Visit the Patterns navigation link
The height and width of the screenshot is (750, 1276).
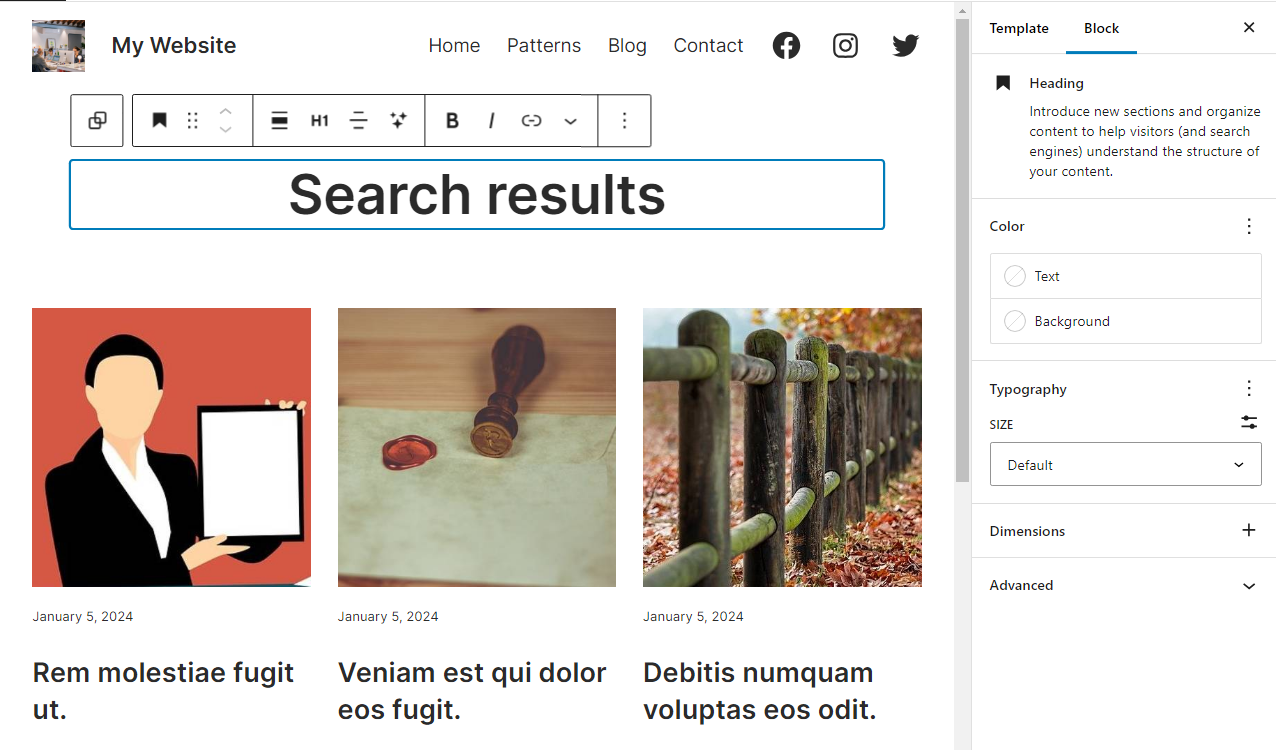pyautogui.click(x=543, y=45)
